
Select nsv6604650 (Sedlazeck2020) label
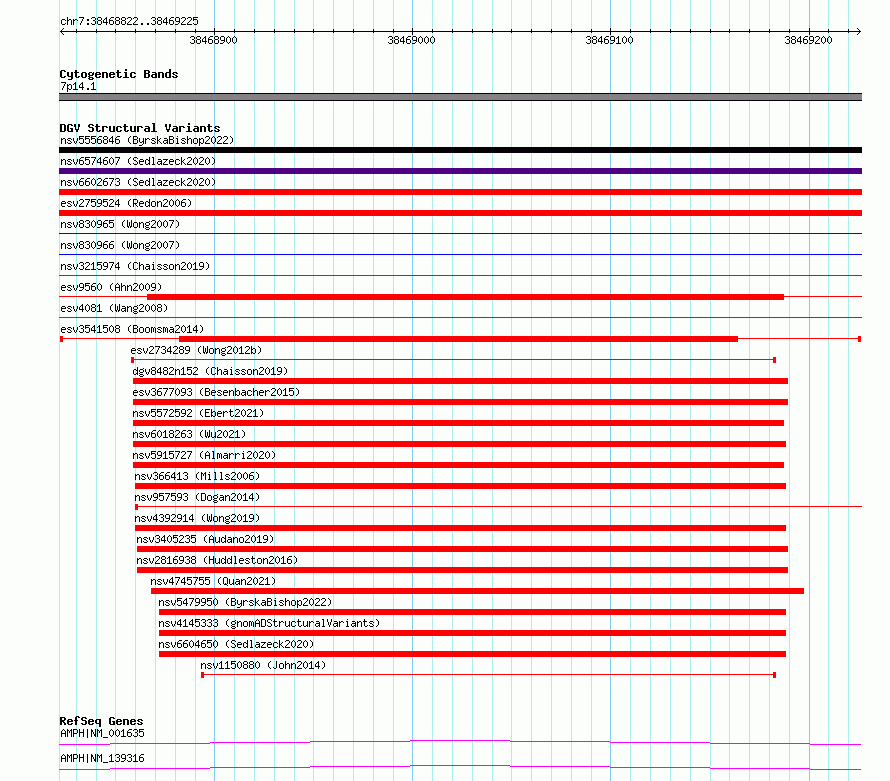tap(236, 644)
